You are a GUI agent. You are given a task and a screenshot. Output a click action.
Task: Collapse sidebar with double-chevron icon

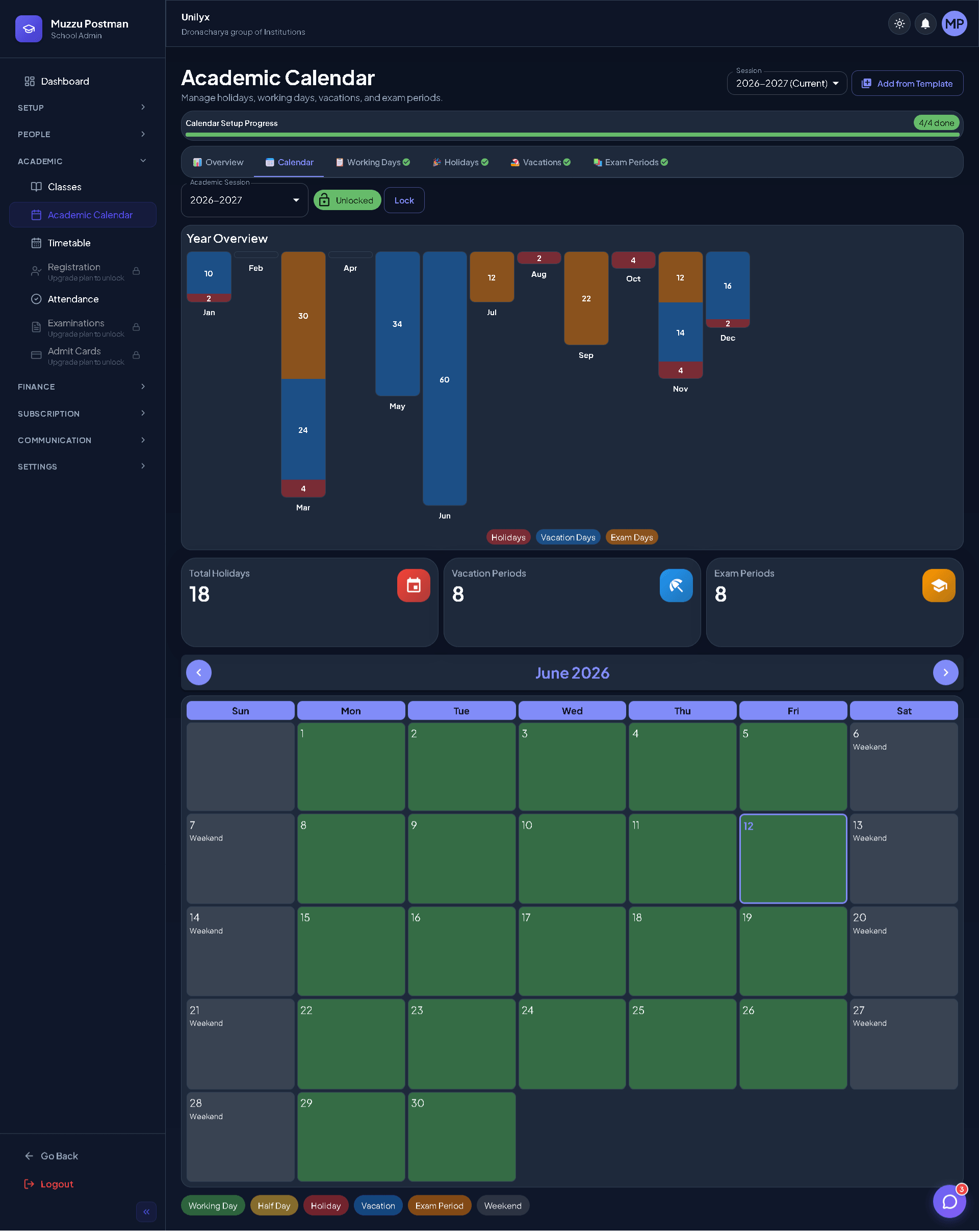pos(146,1212)
